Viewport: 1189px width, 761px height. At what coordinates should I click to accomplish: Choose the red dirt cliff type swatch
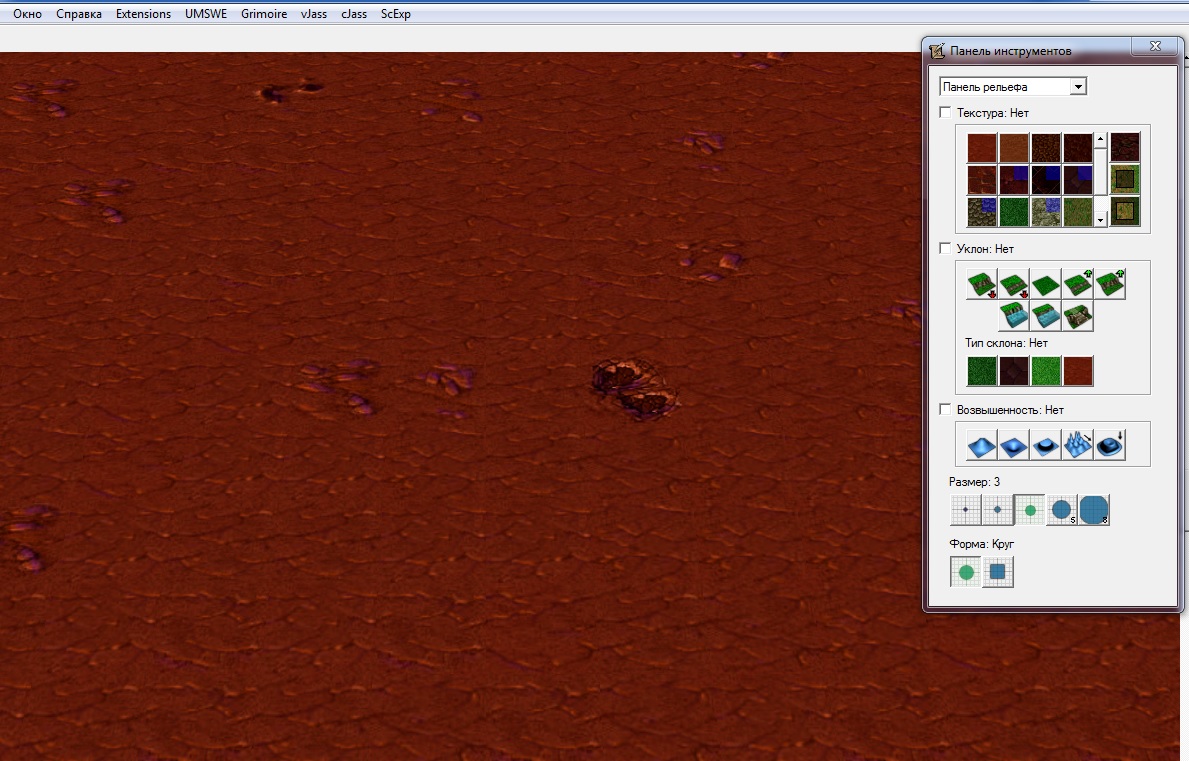point(1078,371)
